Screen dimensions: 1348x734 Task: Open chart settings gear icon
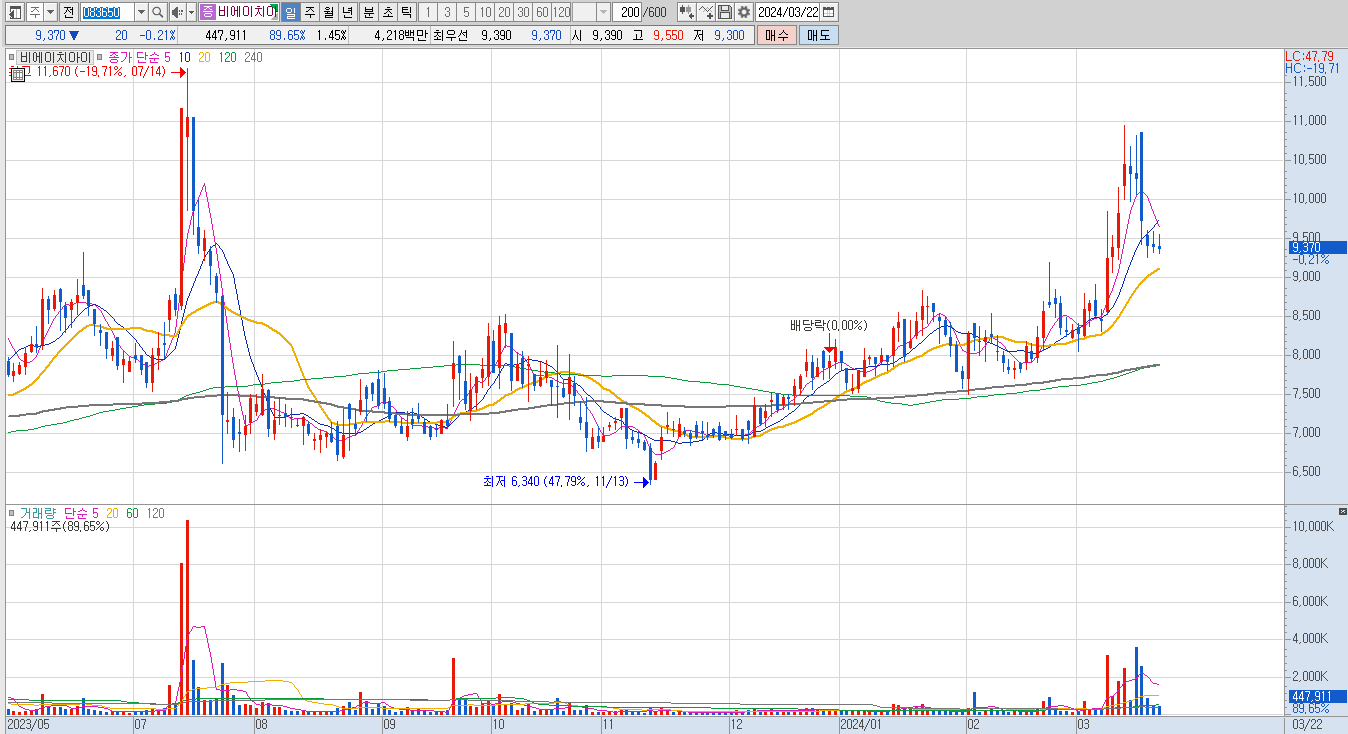(x=743, y=12)
